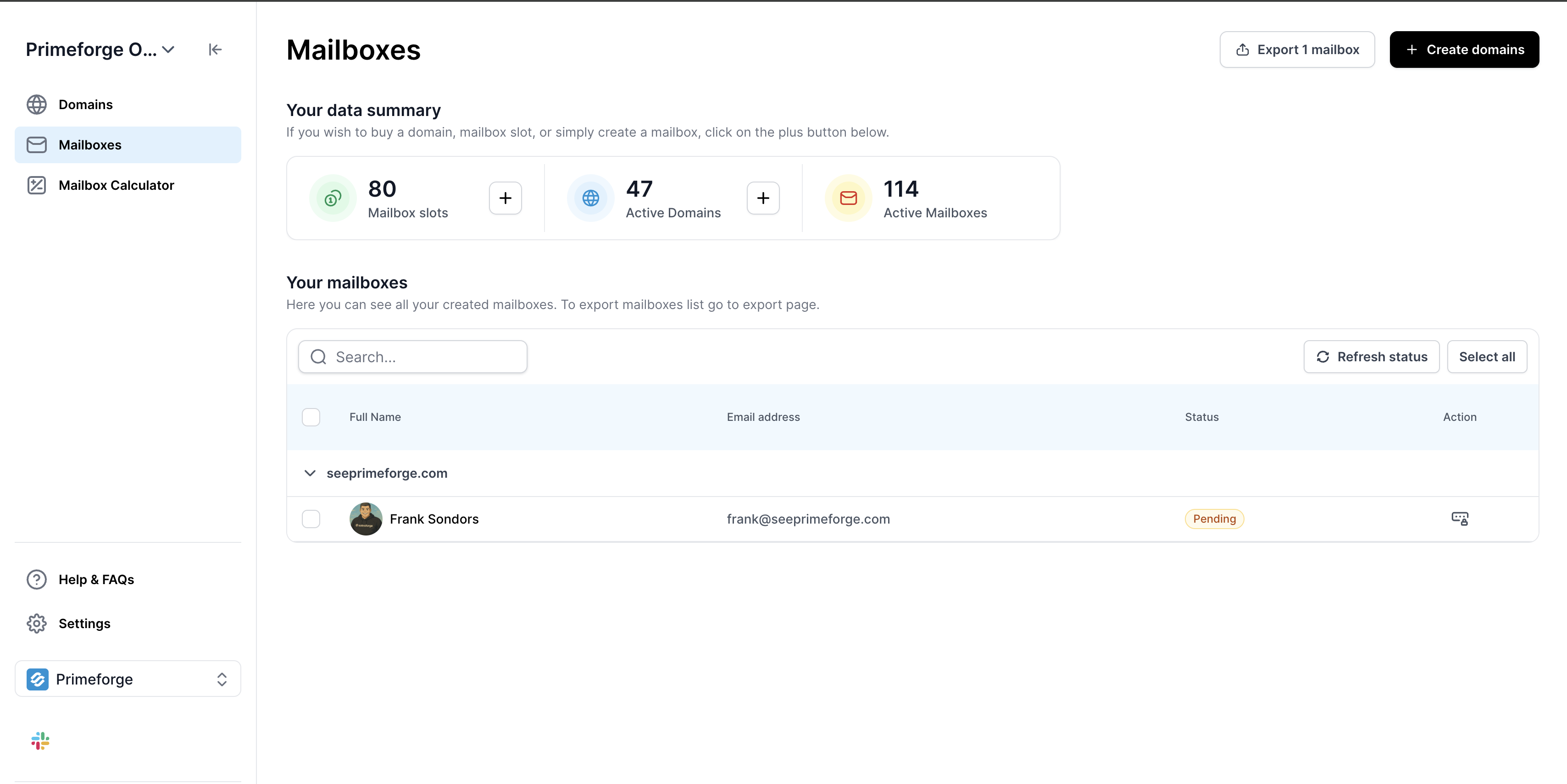Image resolution: width=1567 pixels, height=784 pixels.
Task: Click the search magnifier icon
Action: coord(319,357)
